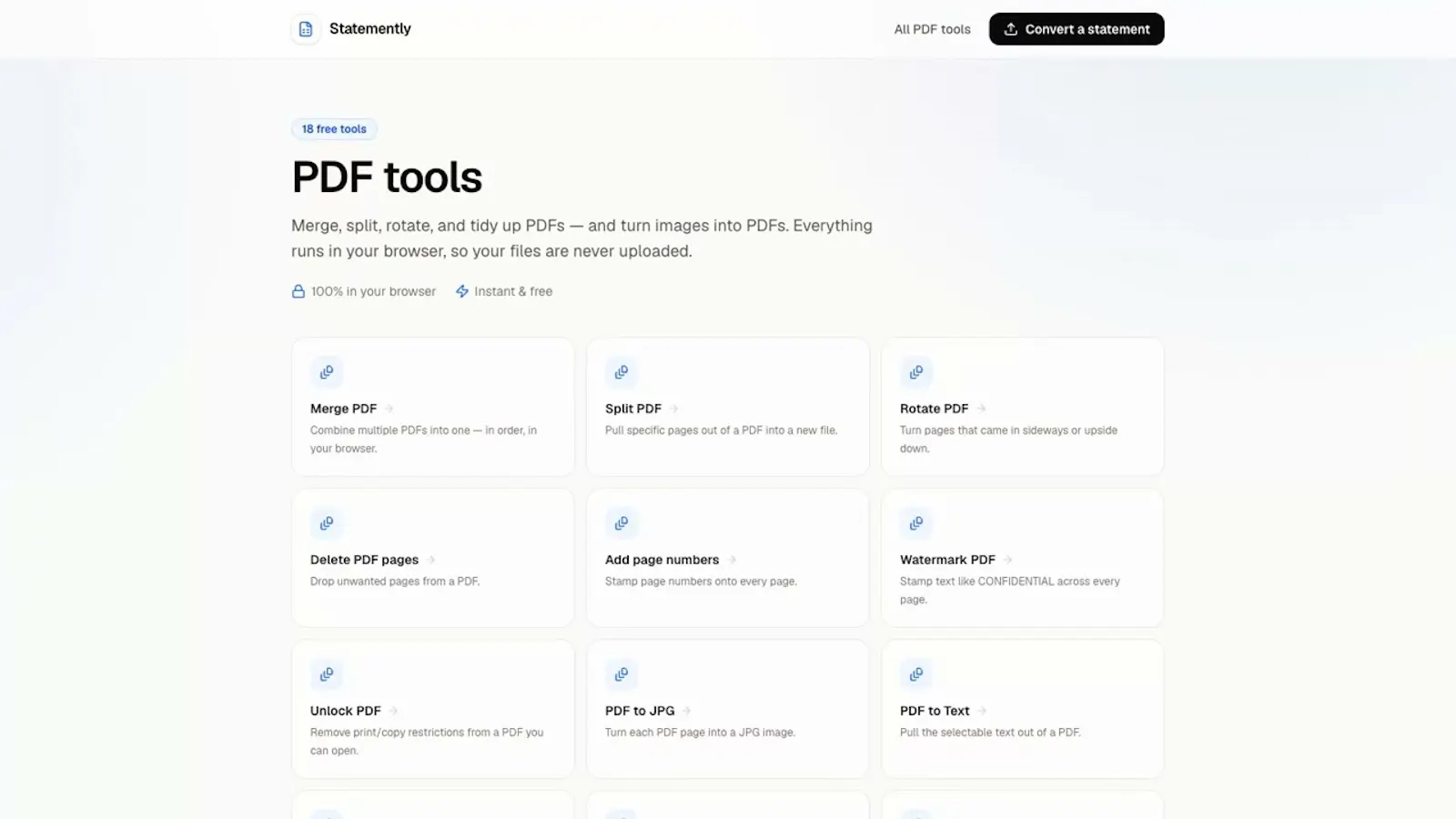Open the Rotate PDF tool title

click(934, 409)
